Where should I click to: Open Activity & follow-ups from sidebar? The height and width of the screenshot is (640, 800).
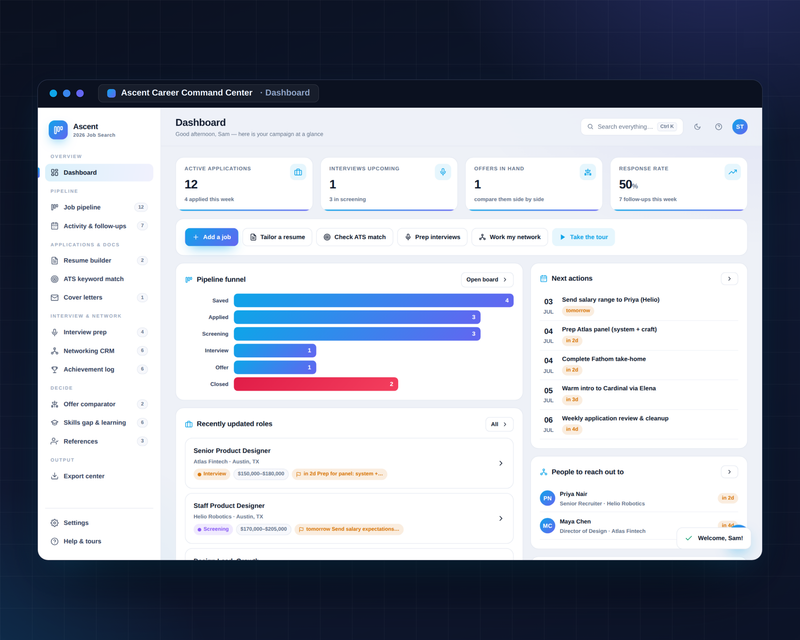[x=99, y=226]
